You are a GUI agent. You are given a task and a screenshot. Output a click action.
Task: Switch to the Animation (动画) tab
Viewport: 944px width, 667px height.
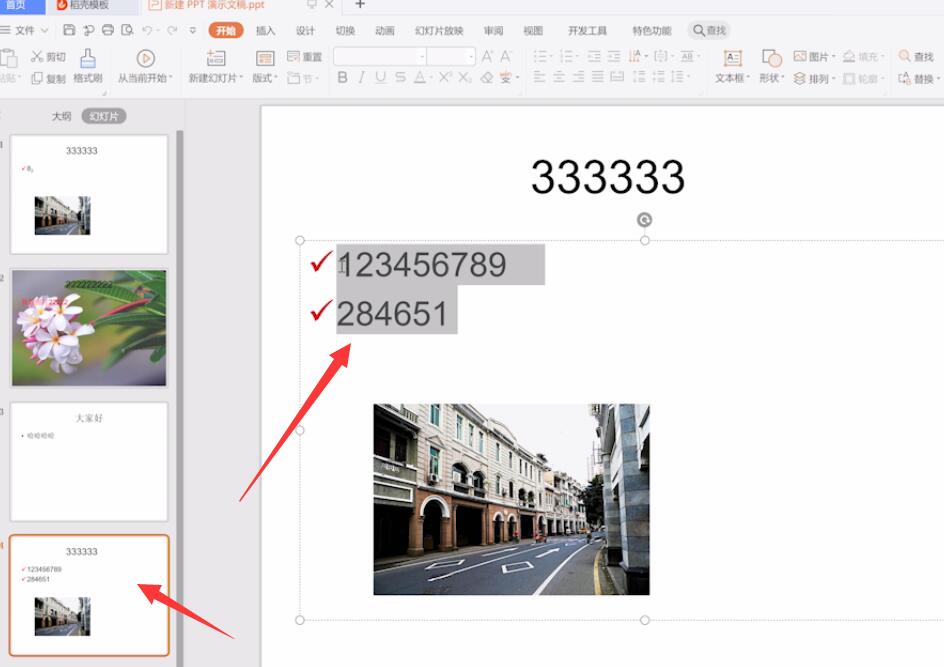385,31
